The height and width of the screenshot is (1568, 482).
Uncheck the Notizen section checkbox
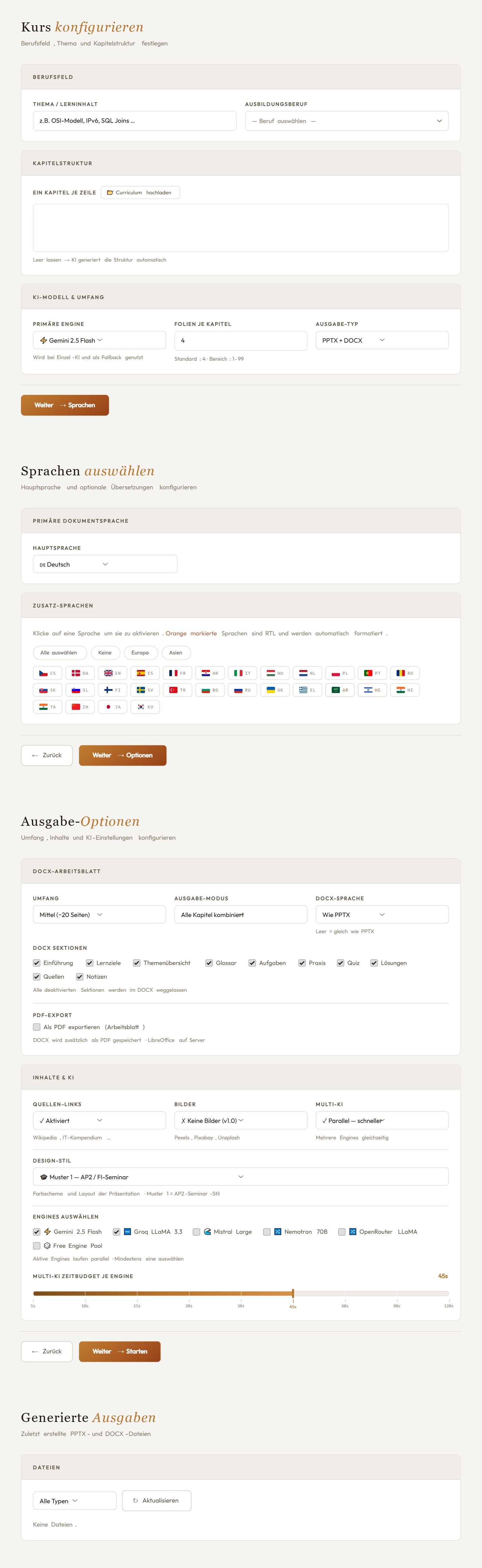[x=80, y=977]
